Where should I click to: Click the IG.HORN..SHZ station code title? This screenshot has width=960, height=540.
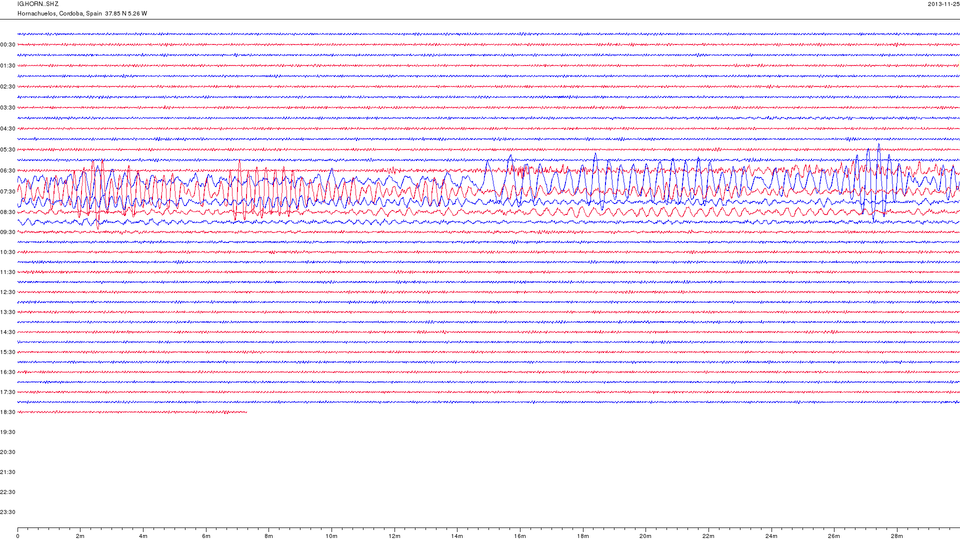(38, 4)
